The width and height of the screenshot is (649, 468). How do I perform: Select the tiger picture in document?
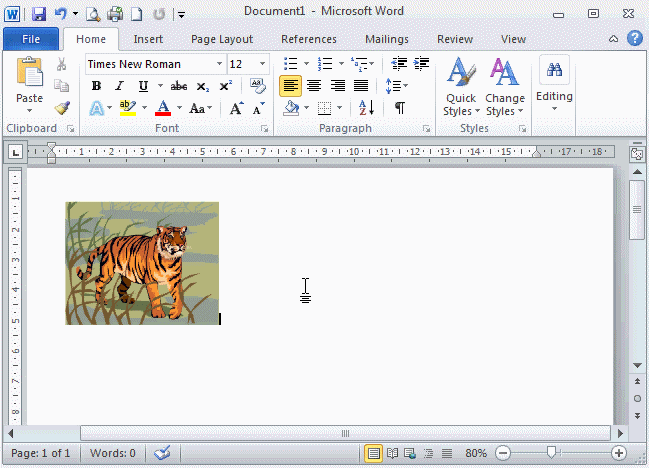click(142, 263)
